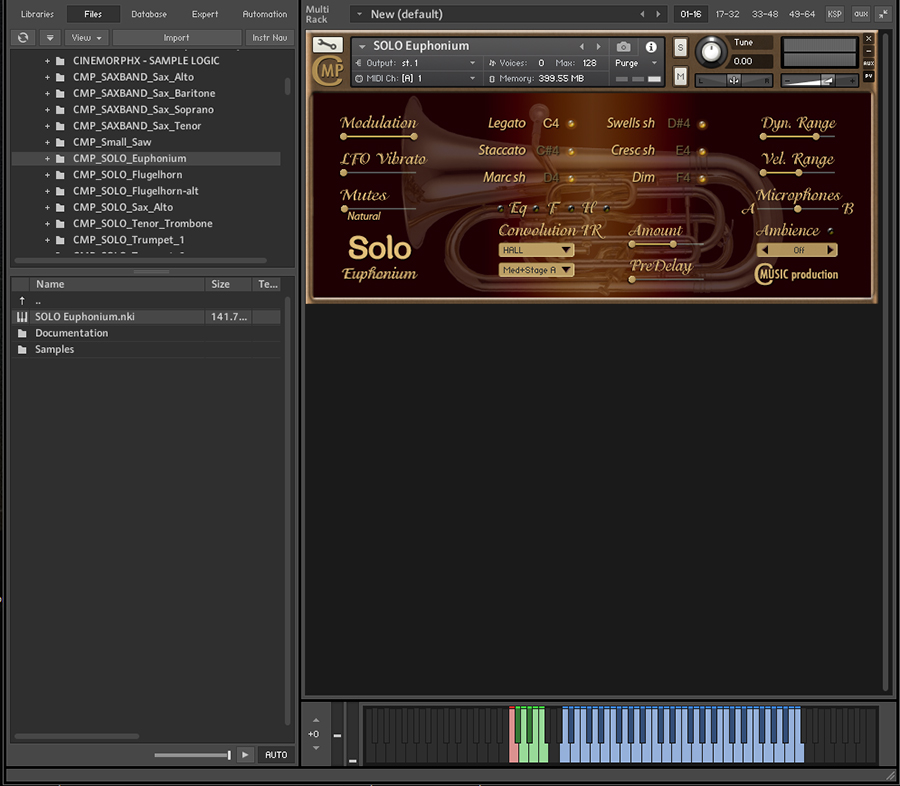Screen dimensions: 900x786
Task: Show rack channels 33-48
Action: pos(765,14)
